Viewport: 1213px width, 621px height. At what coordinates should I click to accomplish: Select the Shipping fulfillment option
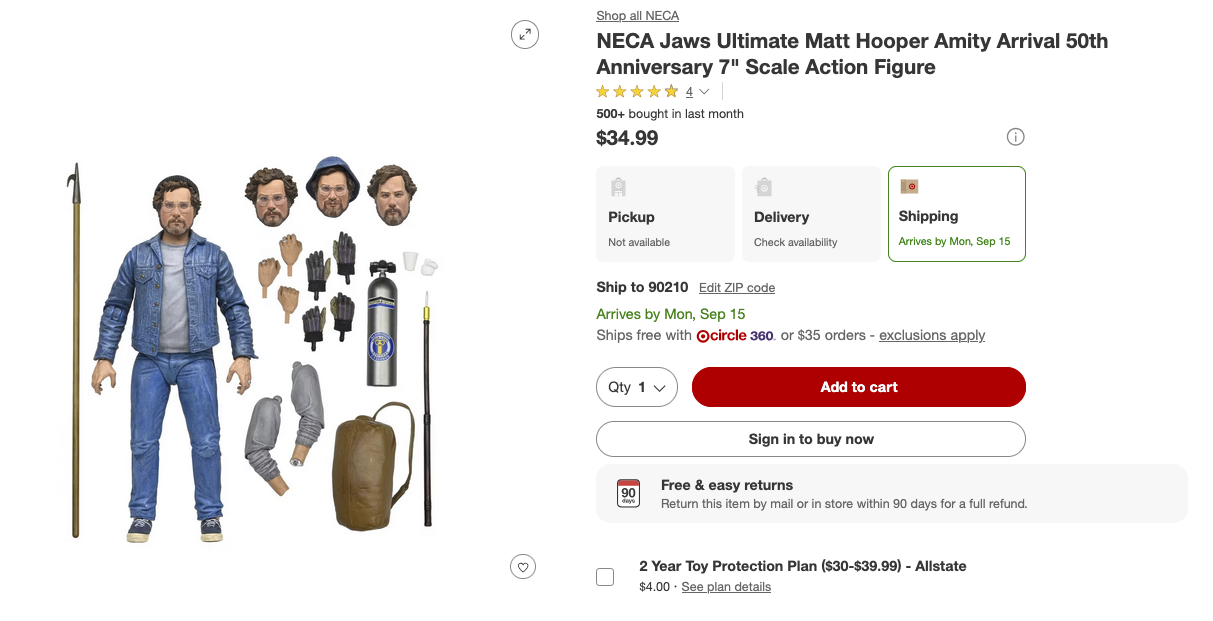956,214
